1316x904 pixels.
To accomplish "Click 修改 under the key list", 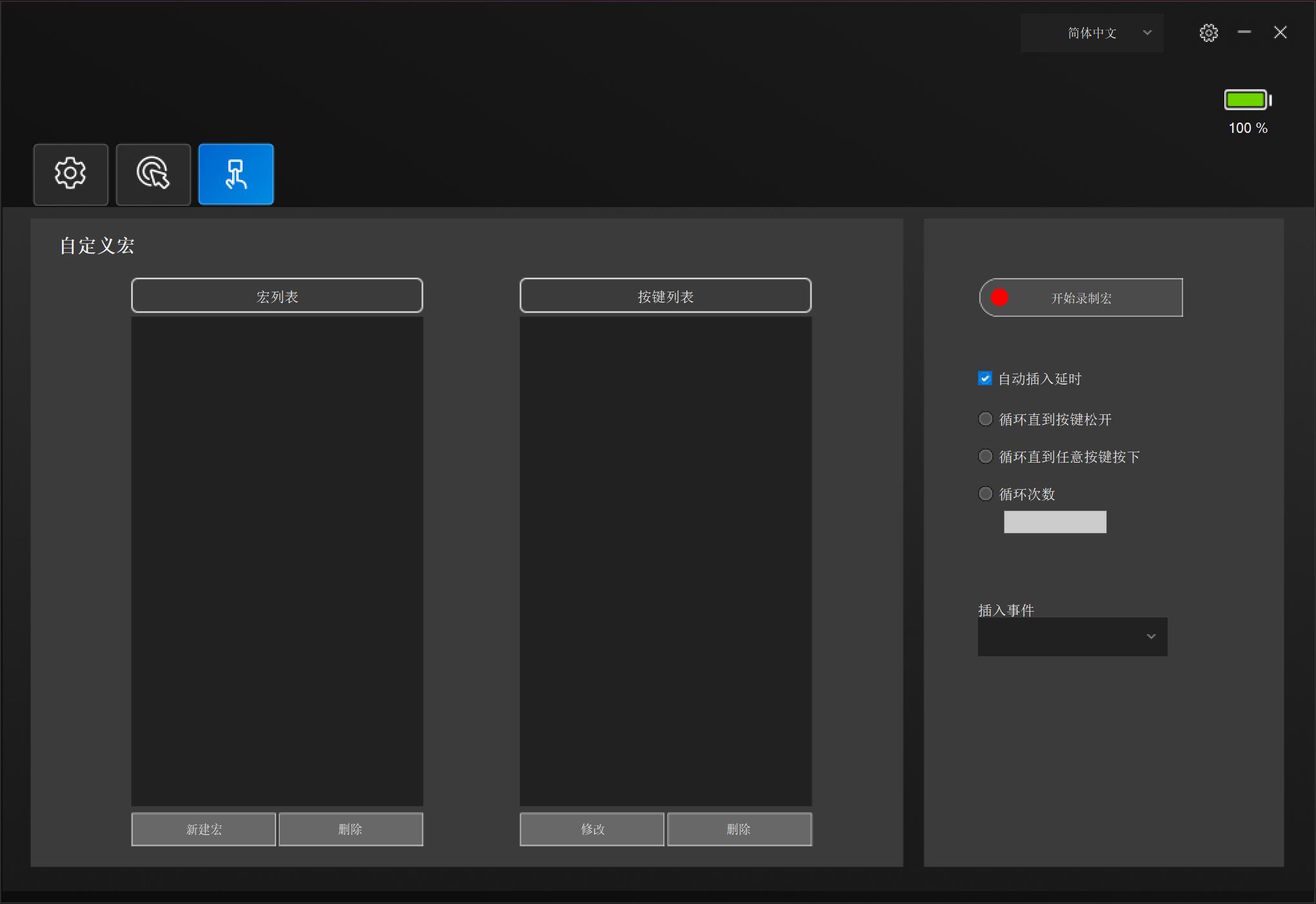I will [592, 829].
